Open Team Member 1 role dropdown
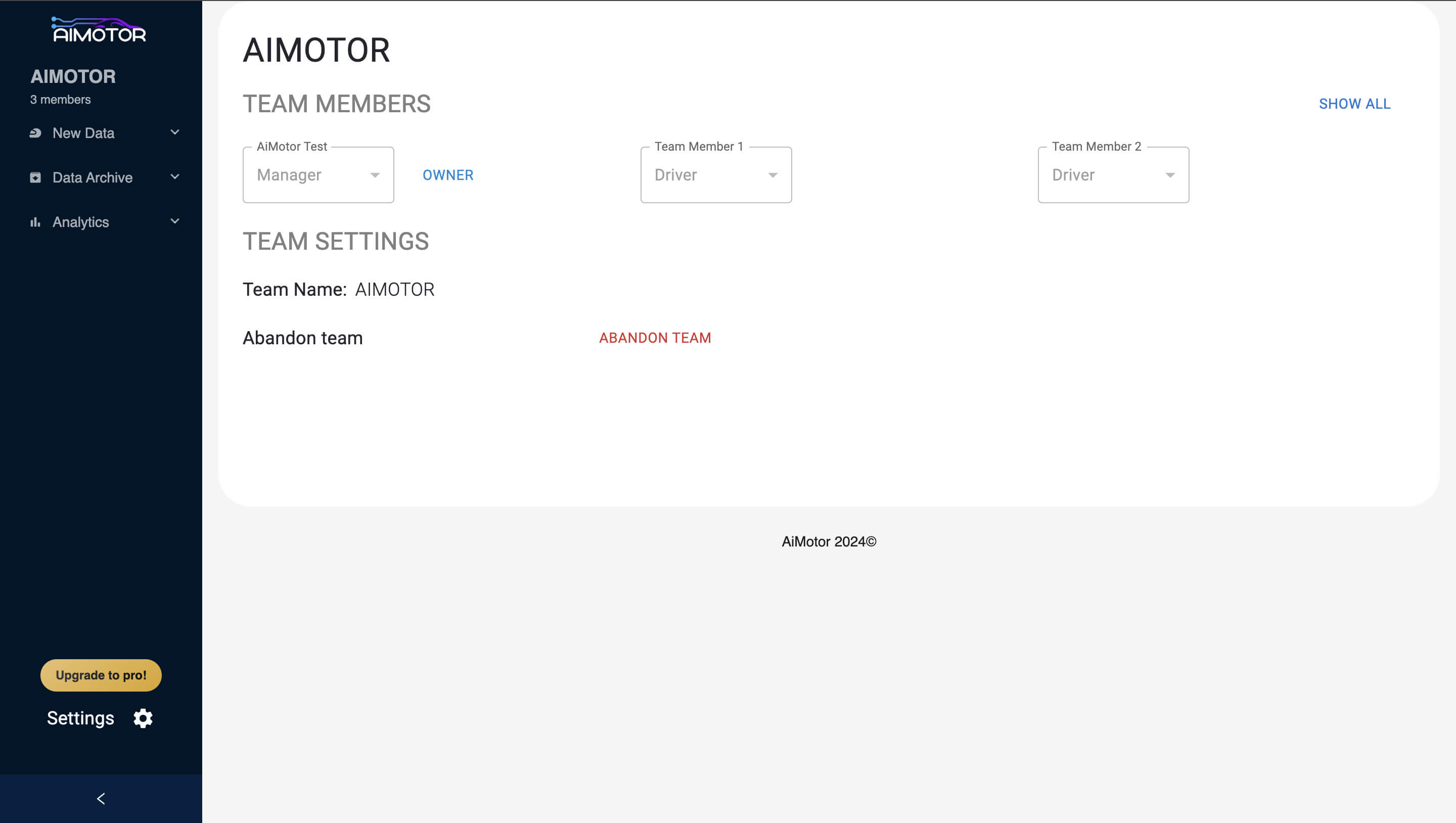 point(715,175)
